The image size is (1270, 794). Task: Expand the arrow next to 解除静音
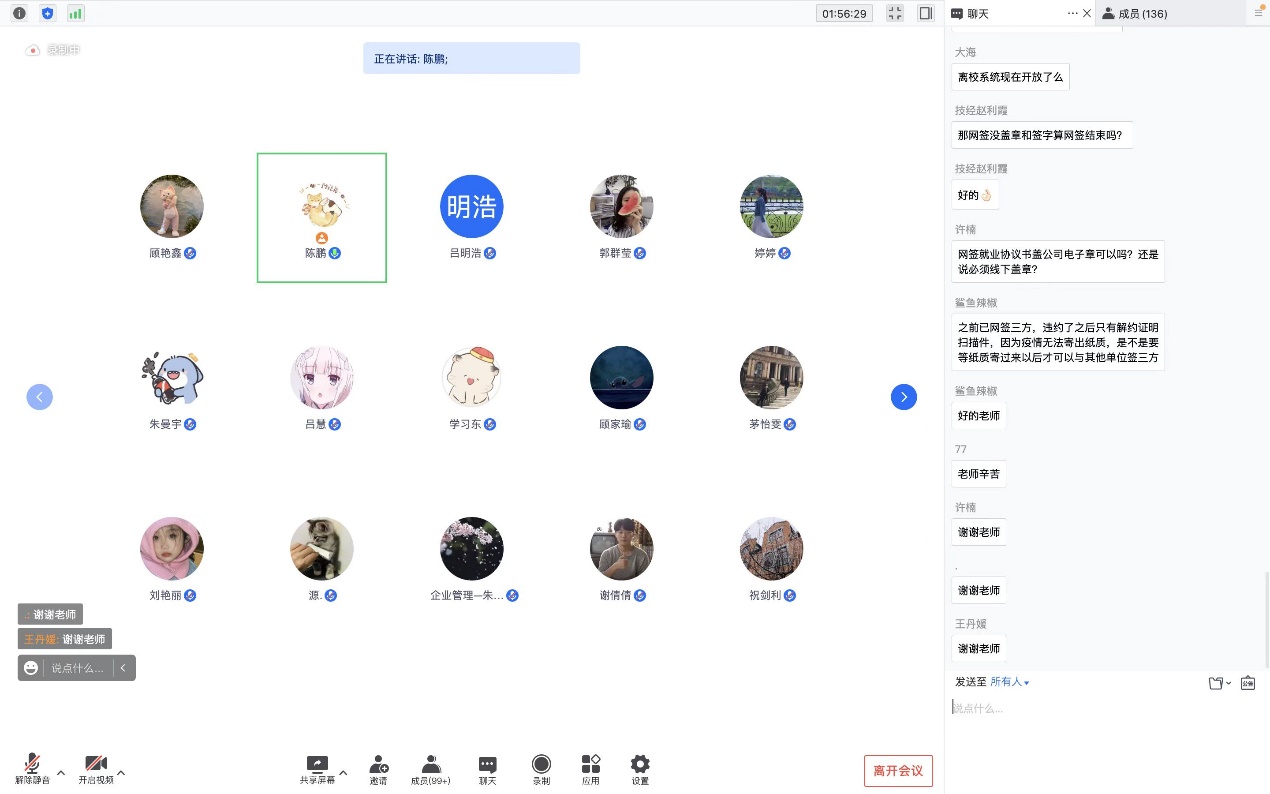61,773
